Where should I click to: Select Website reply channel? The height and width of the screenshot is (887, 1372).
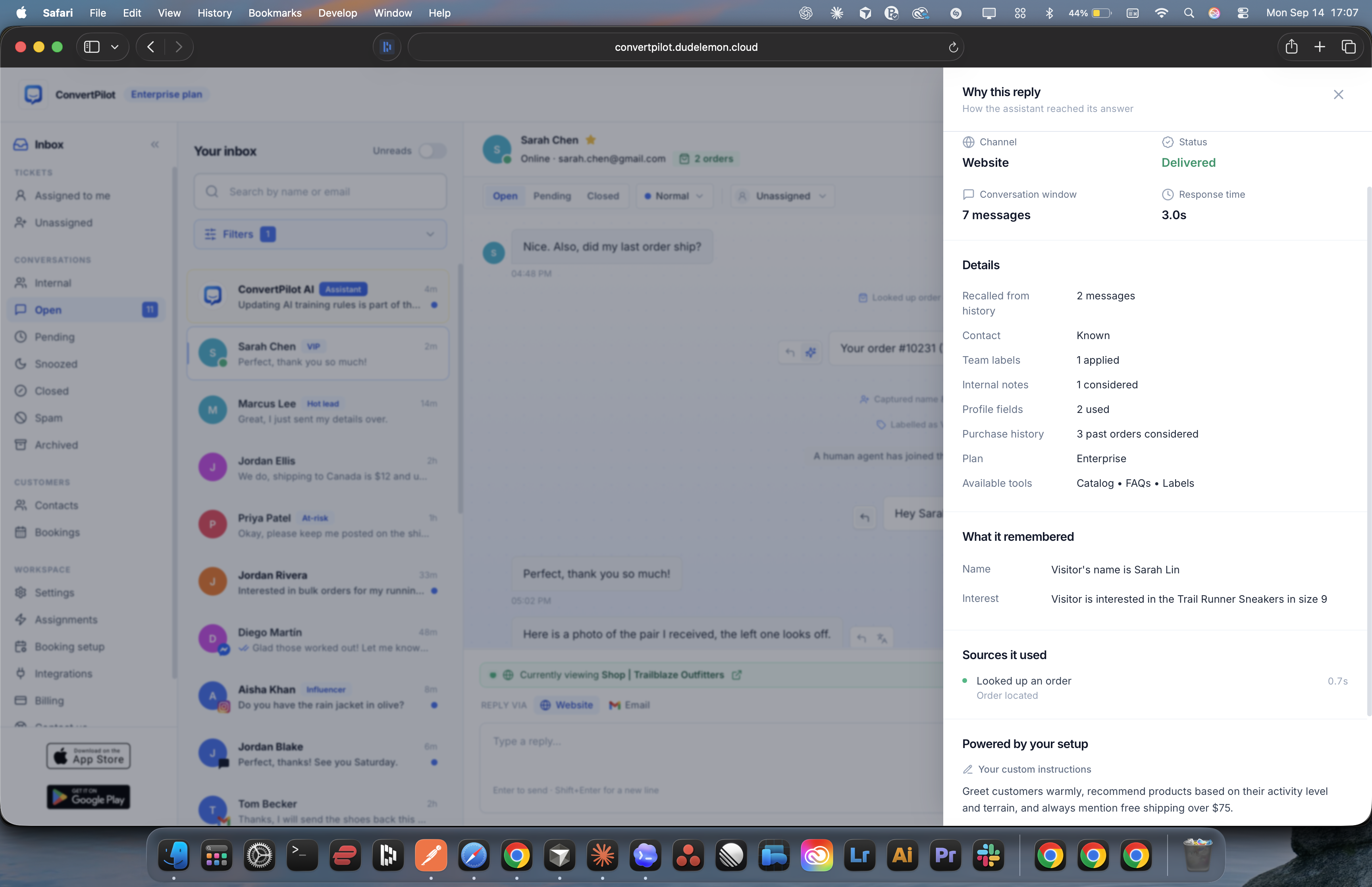point(567,705)
